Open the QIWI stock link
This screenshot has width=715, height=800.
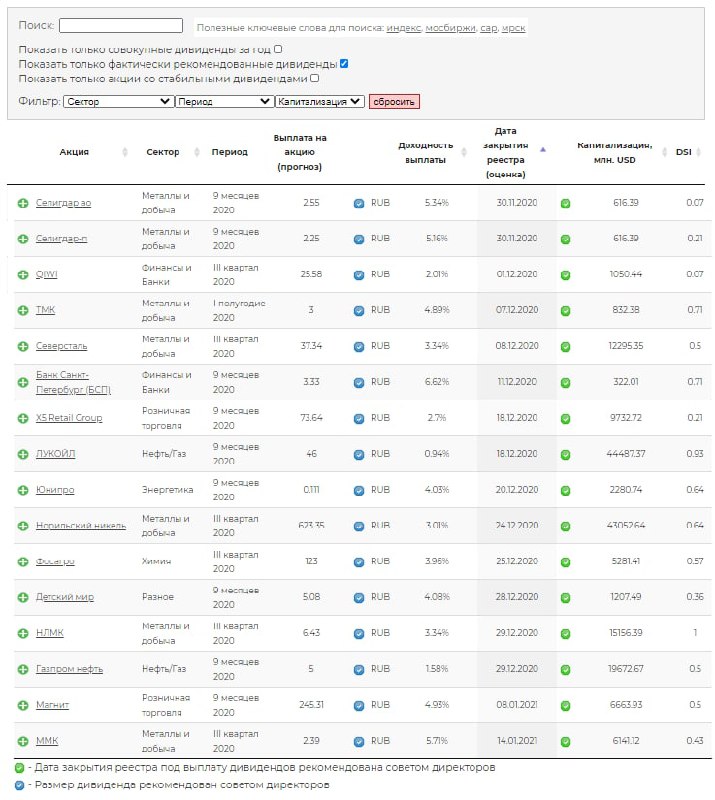46,274
